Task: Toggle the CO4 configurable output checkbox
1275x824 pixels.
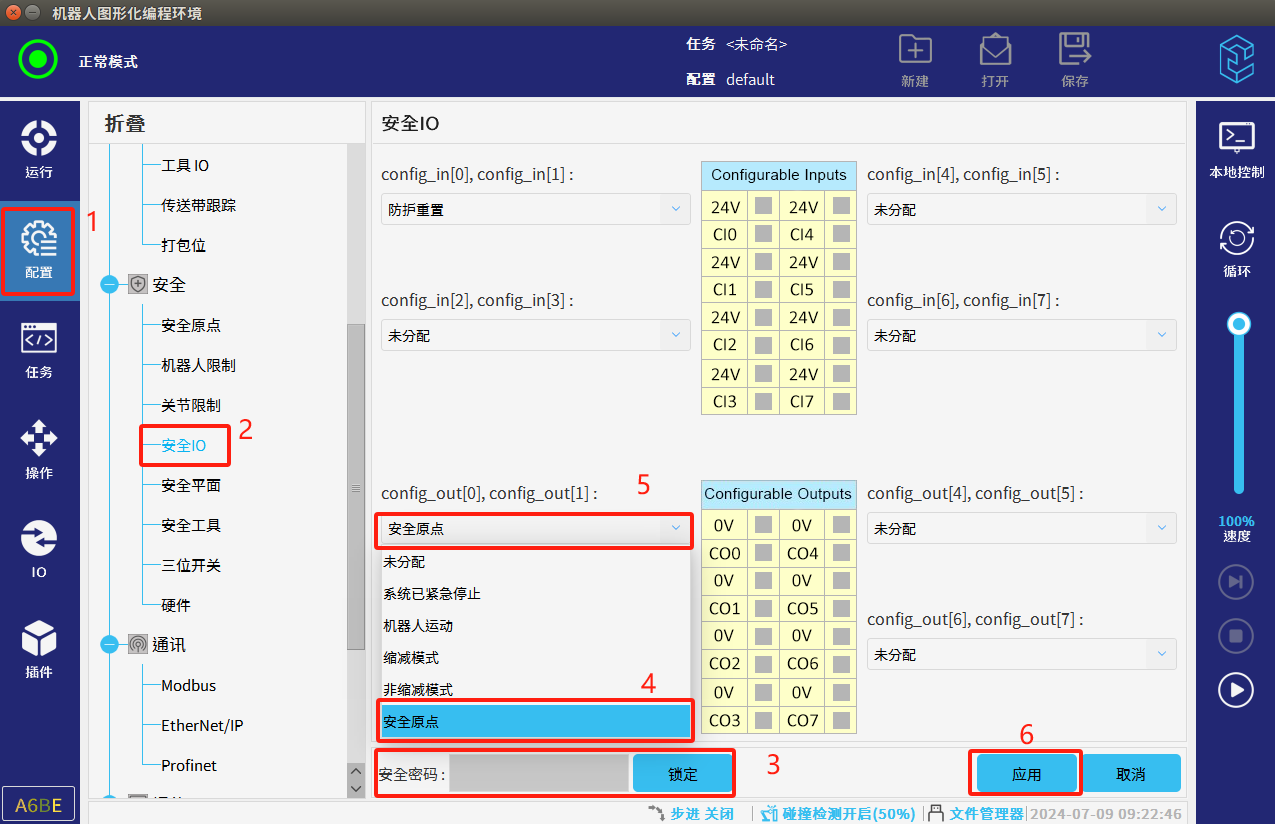Action: (x=841, y=553)
